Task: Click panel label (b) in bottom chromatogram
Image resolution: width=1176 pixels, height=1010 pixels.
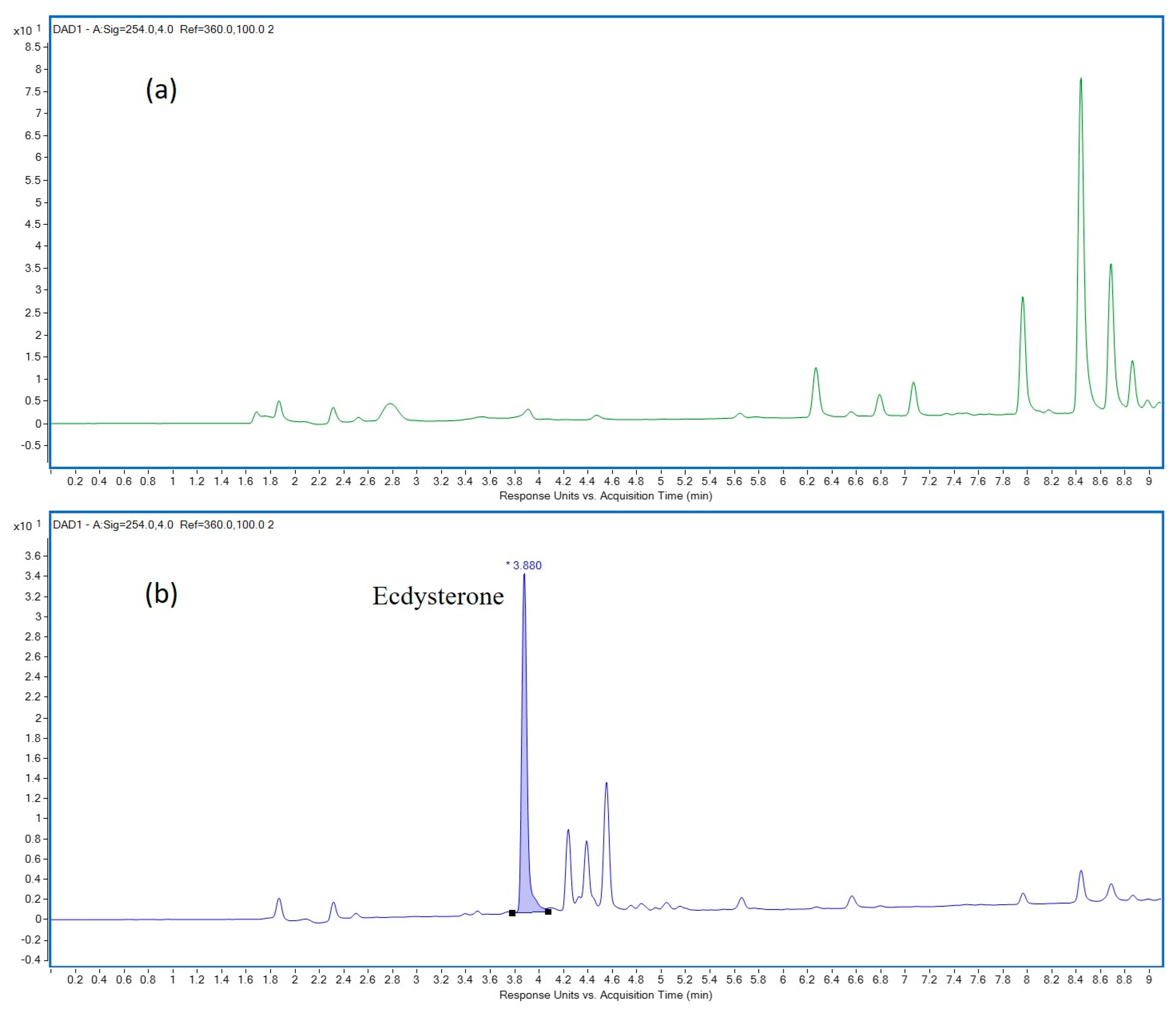Action: point(161,594)
